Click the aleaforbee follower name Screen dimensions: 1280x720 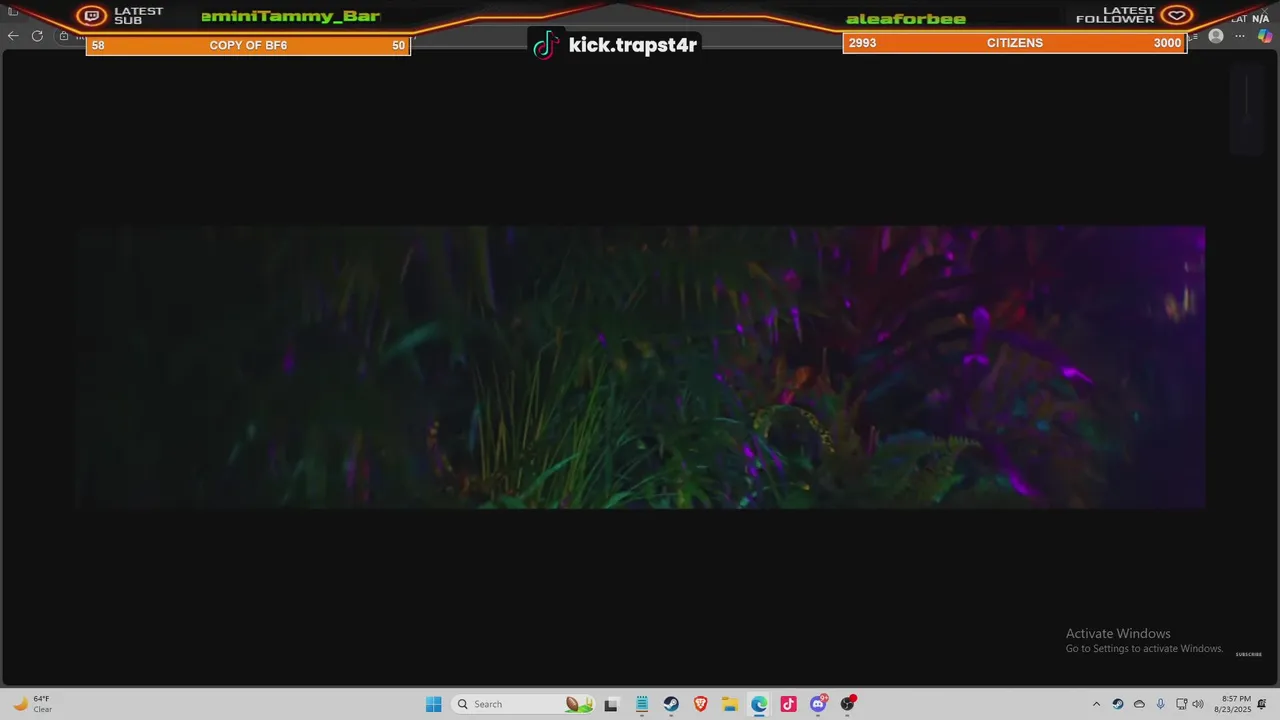(906, 19)
